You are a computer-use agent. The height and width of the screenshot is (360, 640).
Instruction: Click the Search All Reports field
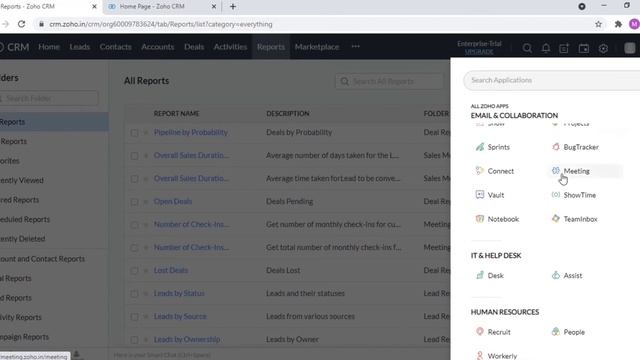click(x=389, y=81)
